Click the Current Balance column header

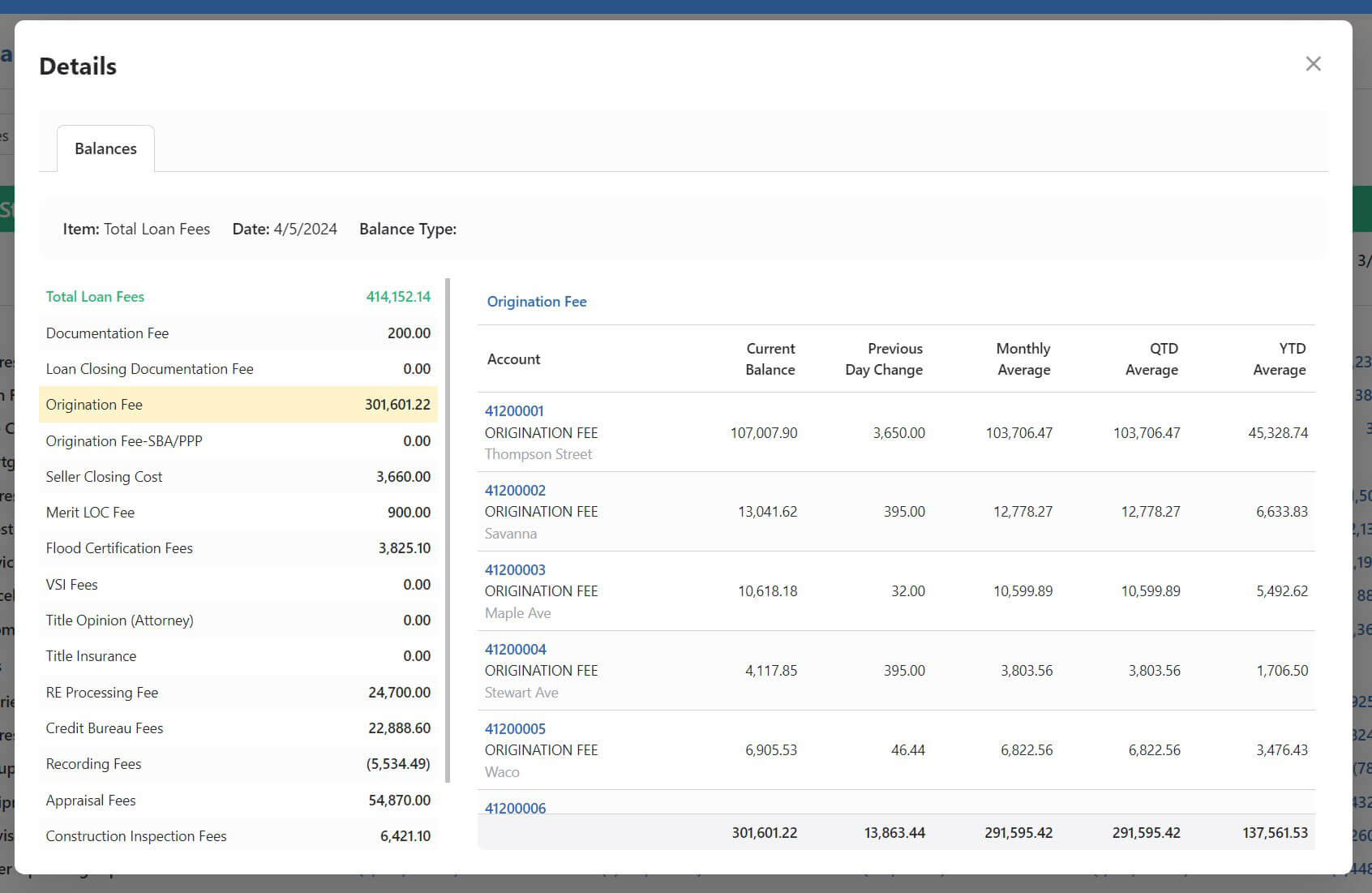click(x=770, y=359)
